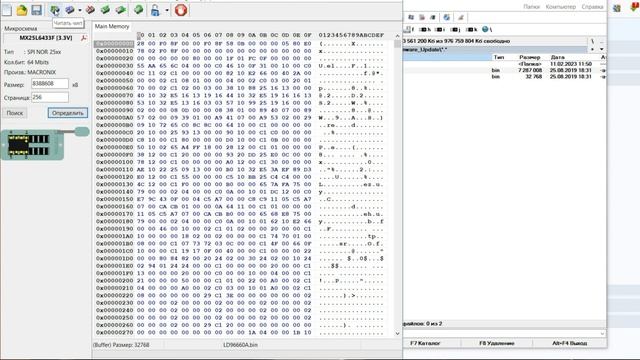This screenshot has width=640, height=360.
Task: Sort files by Размер column
Action: point(529,57)
